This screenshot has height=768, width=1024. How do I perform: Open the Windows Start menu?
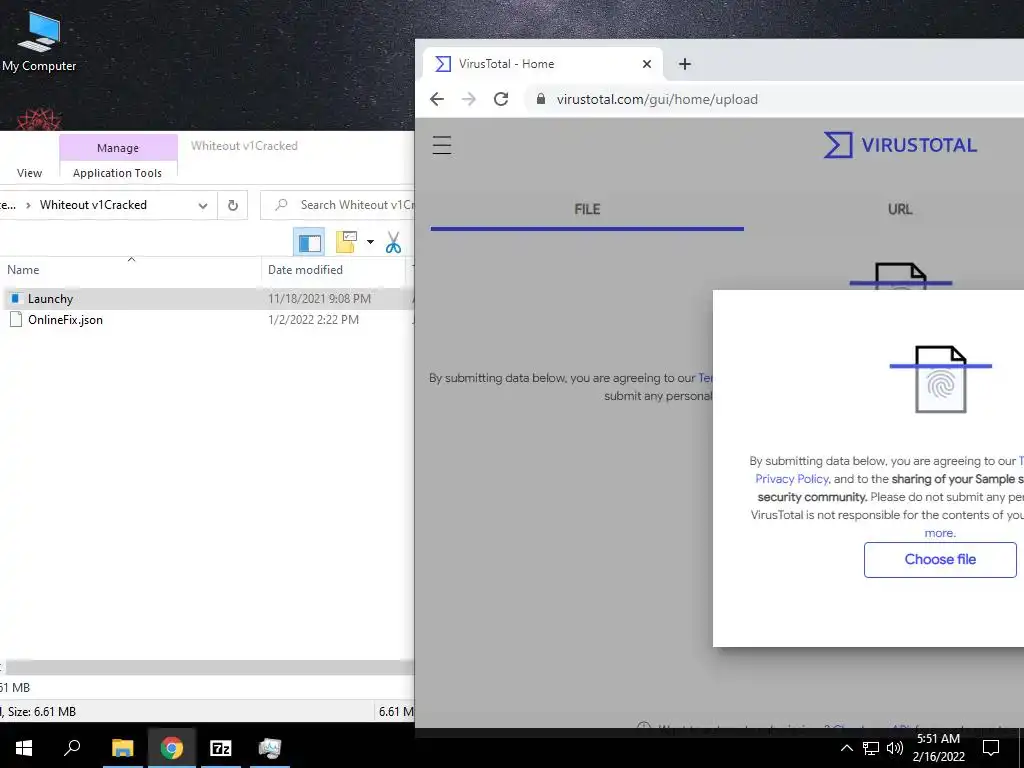pos(24,748)
